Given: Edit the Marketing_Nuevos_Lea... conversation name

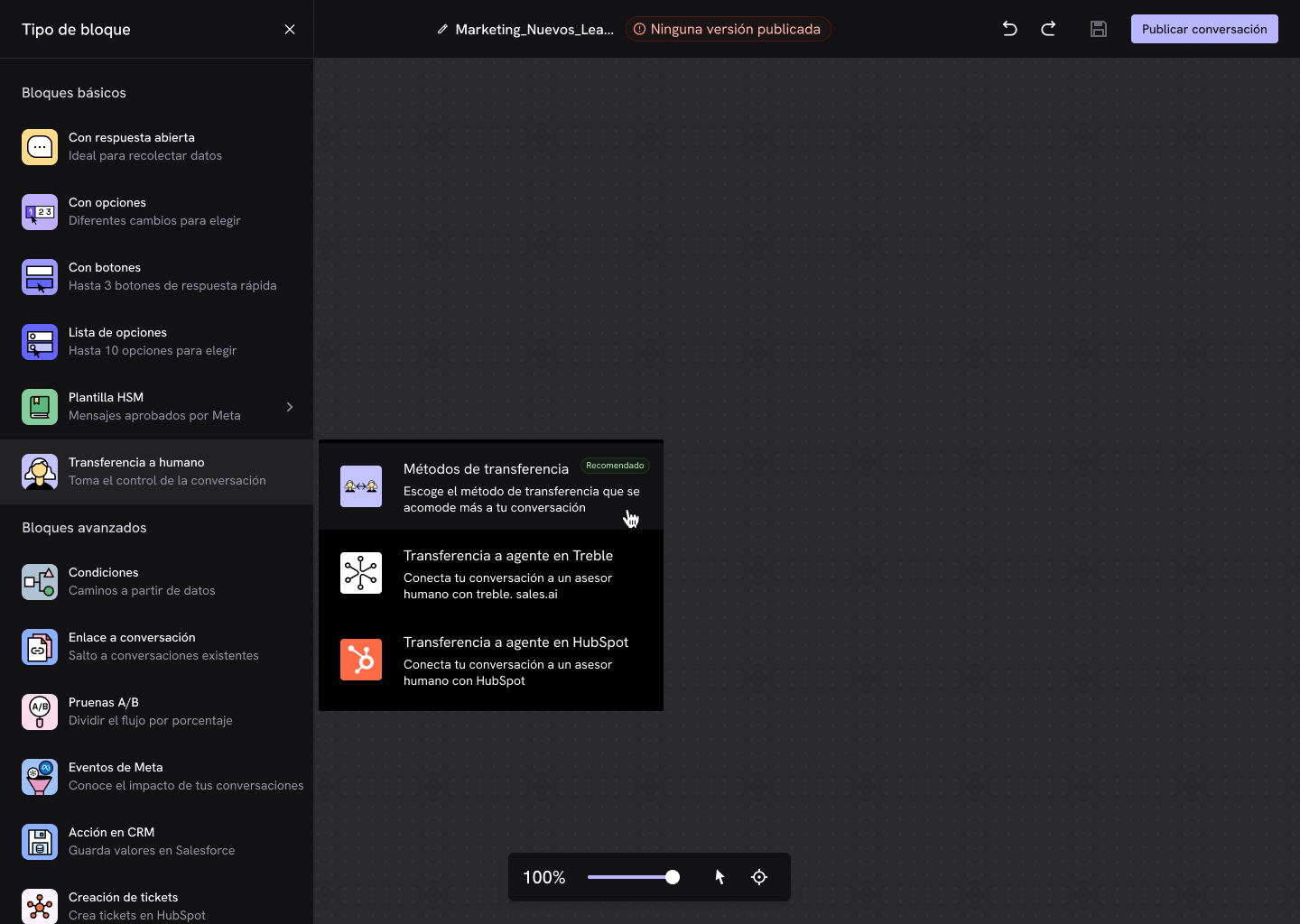Looking at the screenshot, I should click(x=534, y=30).
